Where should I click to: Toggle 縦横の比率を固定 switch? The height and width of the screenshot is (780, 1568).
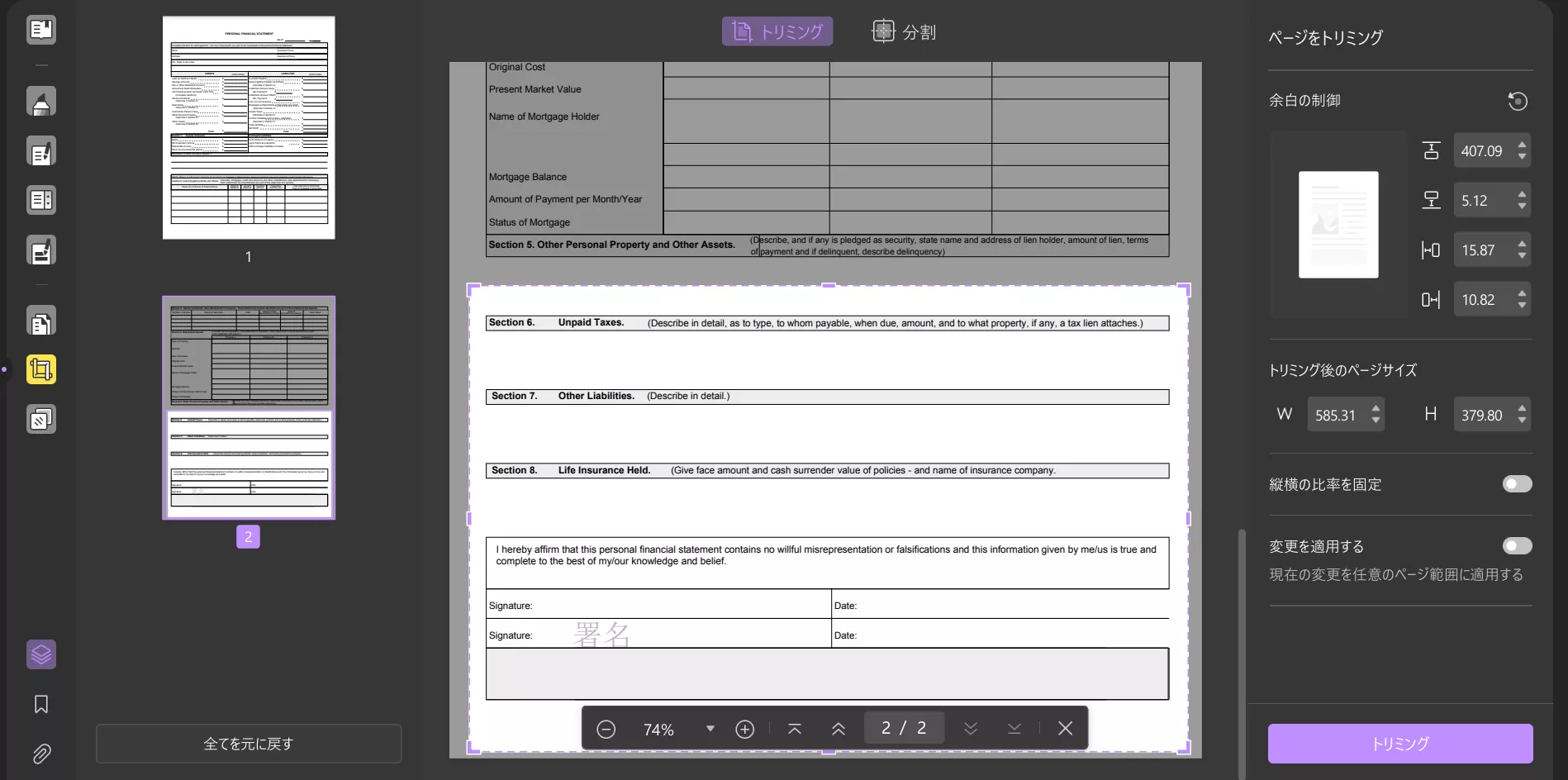(1517, 484)
